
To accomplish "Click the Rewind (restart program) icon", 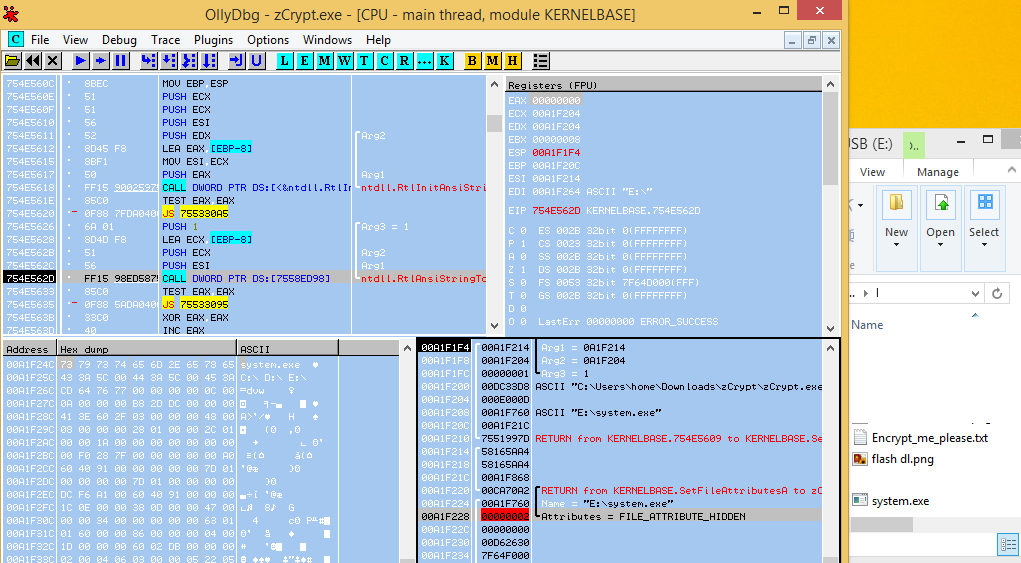I will pyautogui.click(x=33, y=61).
